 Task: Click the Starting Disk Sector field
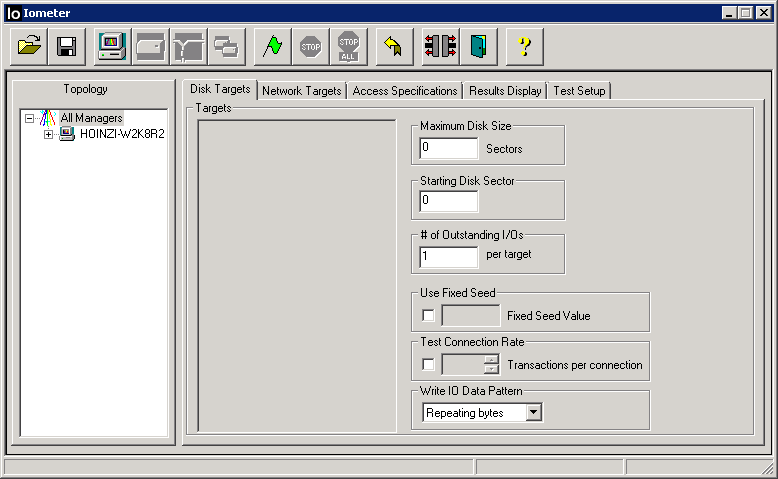point(449,201)
